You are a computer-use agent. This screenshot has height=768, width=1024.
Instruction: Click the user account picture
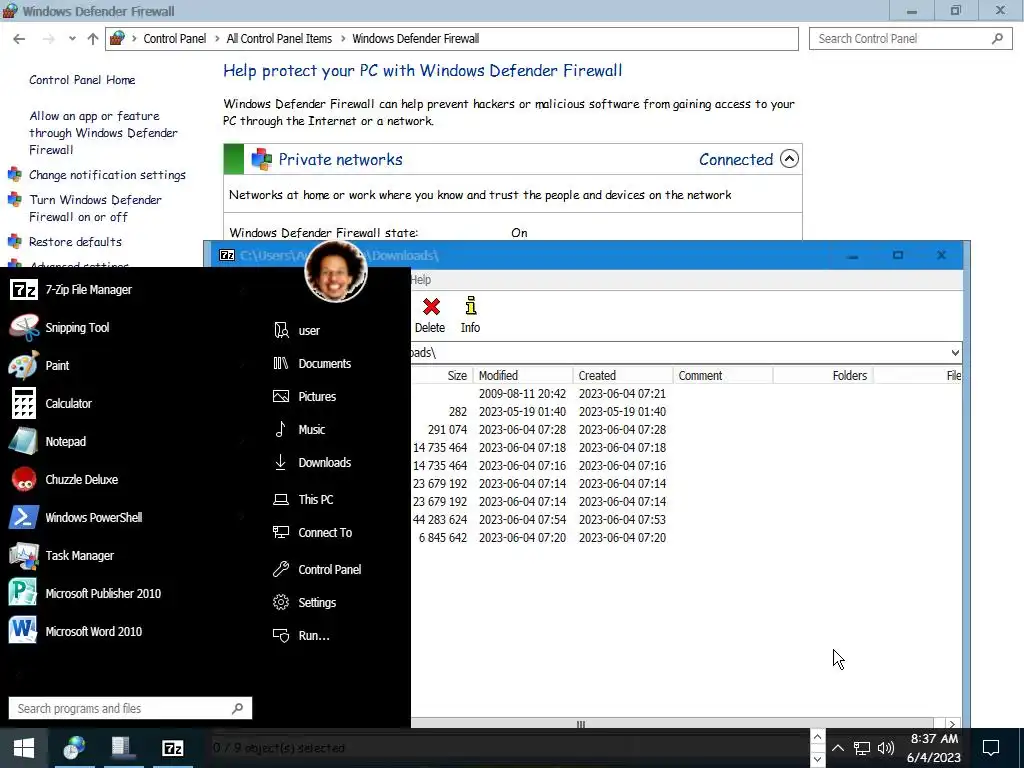336,270
